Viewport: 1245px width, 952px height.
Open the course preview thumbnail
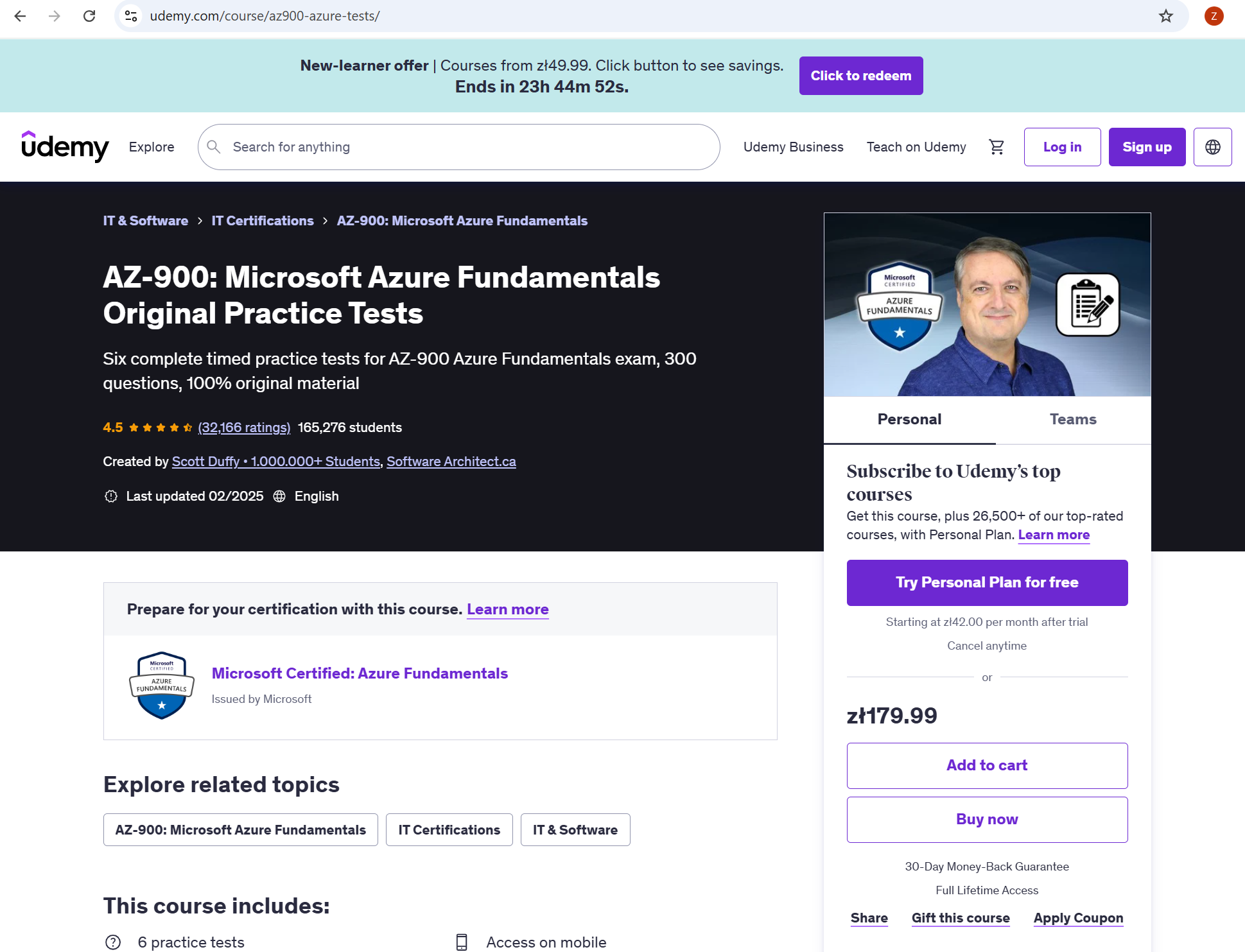[987, 304]
